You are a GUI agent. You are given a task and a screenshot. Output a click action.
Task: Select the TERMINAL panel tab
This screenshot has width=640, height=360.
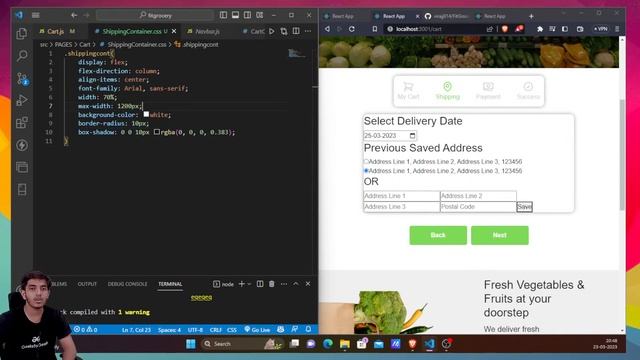click(170, 284)
